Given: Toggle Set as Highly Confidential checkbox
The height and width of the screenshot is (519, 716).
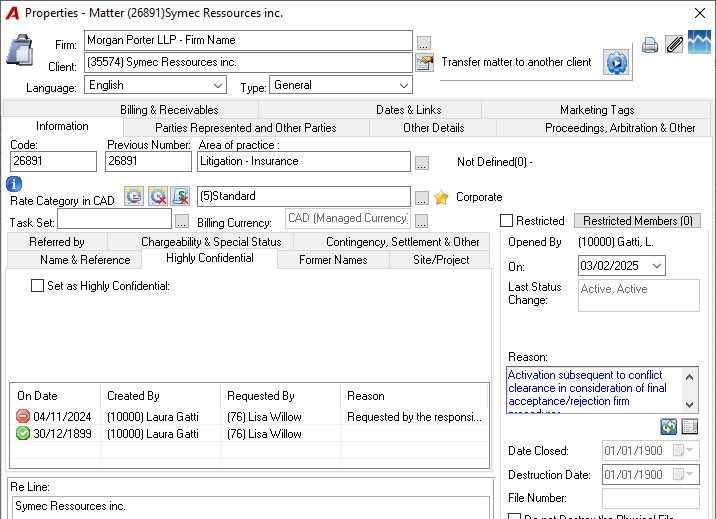Looking at the screenshot, I should pos(37,286).
